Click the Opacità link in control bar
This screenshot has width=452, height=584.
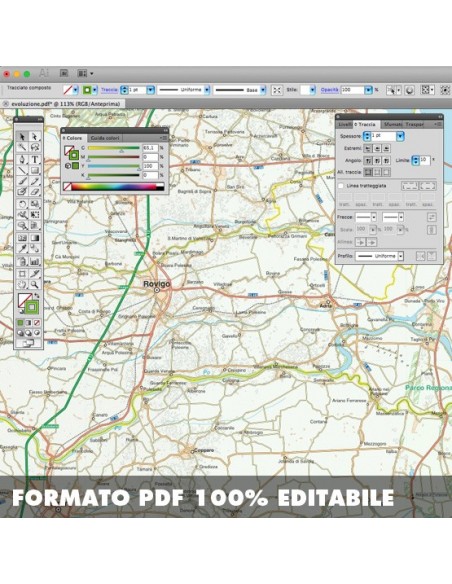[x=330, y=90]
